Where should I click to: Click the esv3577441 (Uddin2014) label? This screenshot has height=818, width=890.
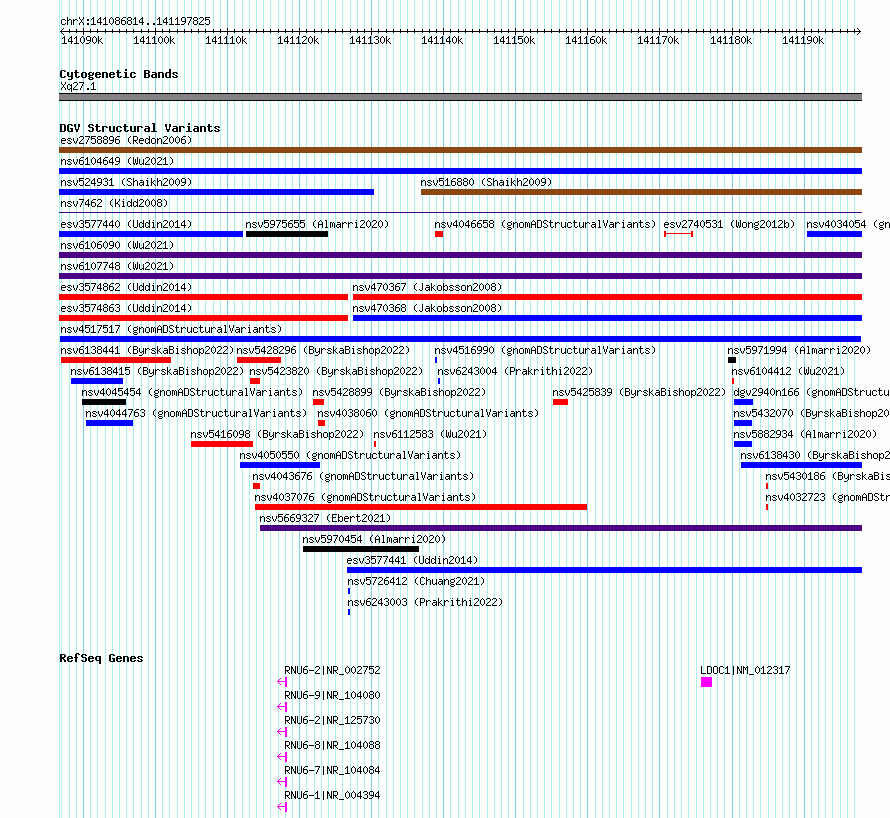[x=412, y=560]
